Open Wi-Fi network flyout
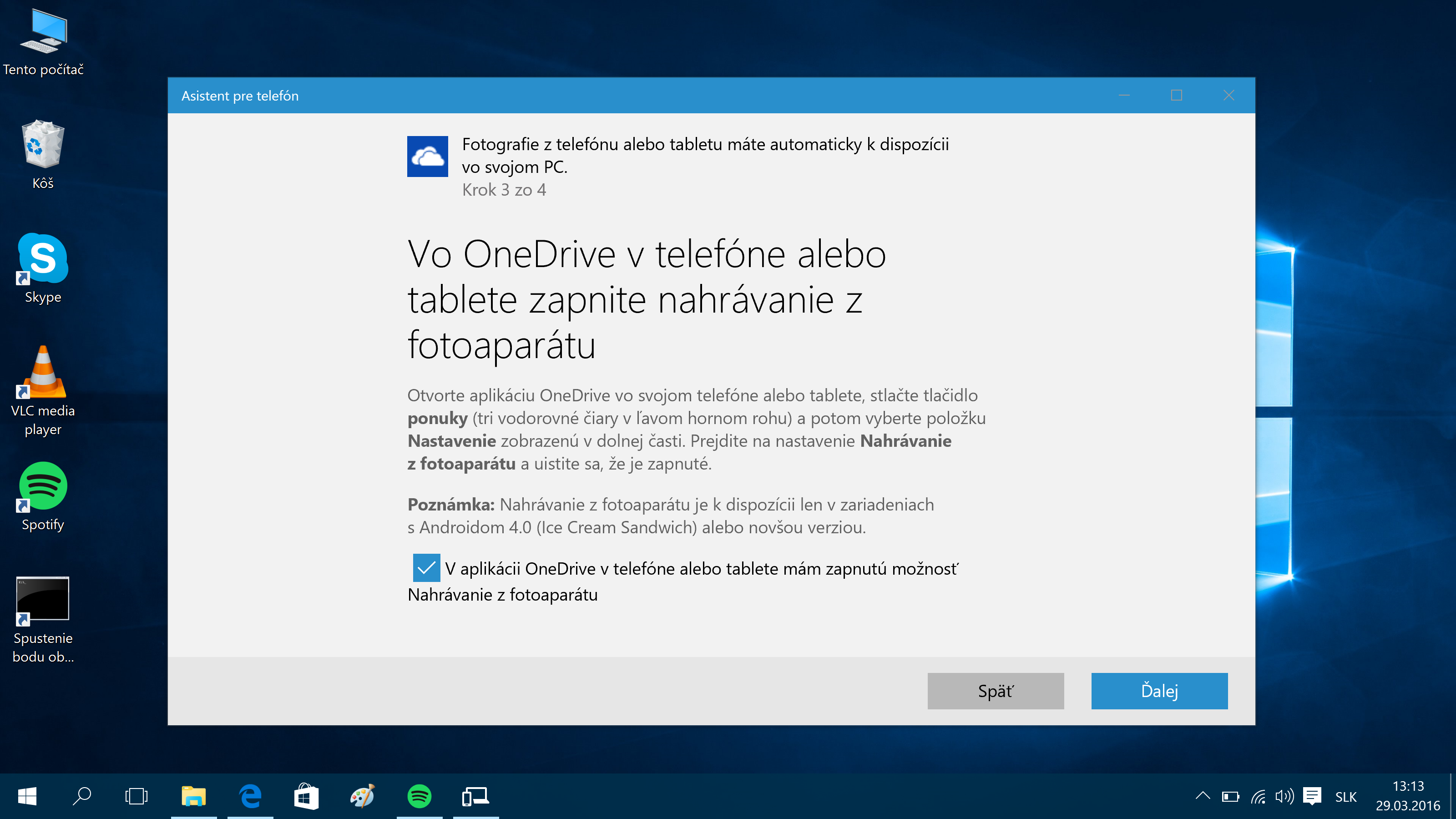This screenshot has width=1456, height=819. coord(1258,796)
